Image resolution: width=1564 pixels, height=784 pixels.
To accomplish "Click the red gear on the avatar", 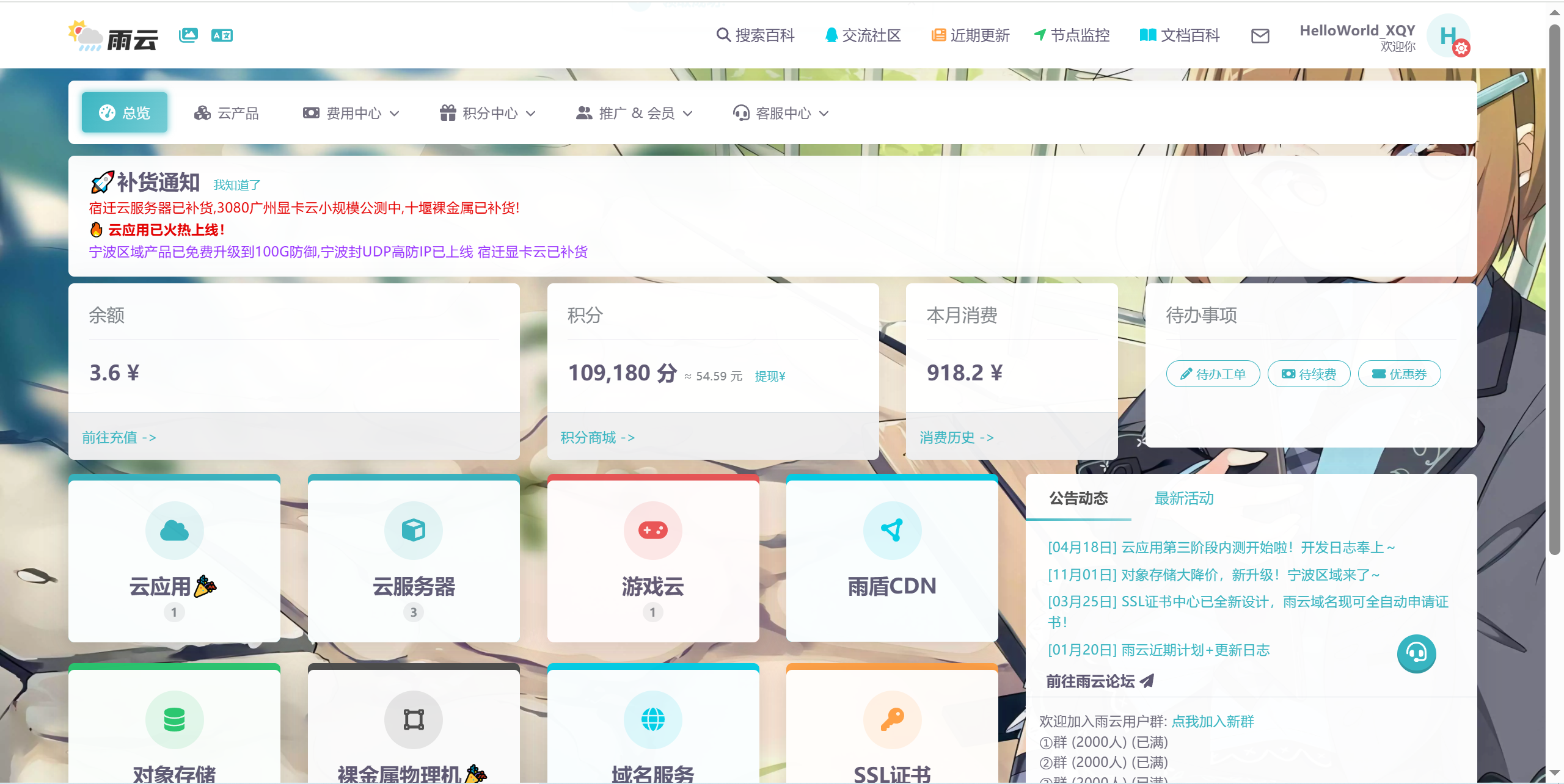I will click(1462, 48).
